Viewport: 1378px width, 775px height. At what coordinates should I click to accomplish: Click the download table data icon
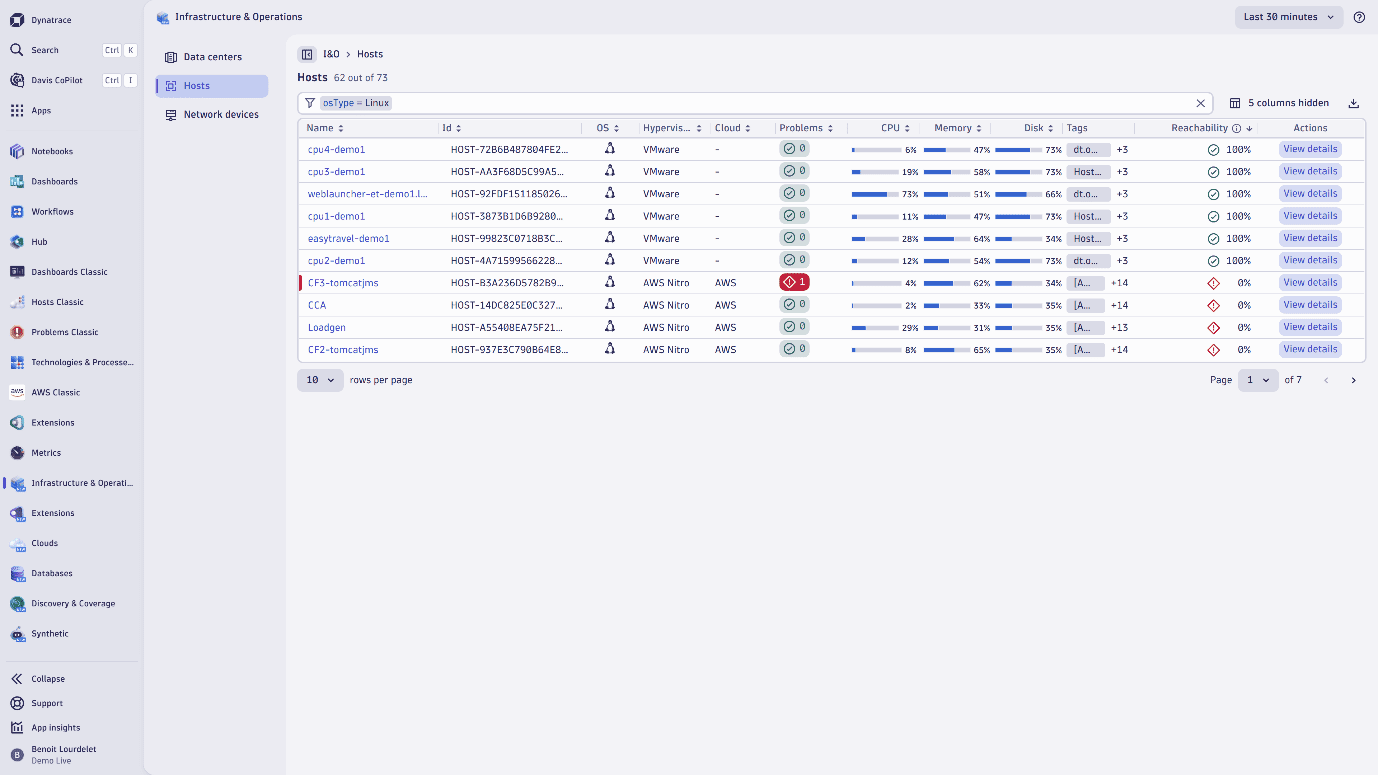(x=1354, y=103)
